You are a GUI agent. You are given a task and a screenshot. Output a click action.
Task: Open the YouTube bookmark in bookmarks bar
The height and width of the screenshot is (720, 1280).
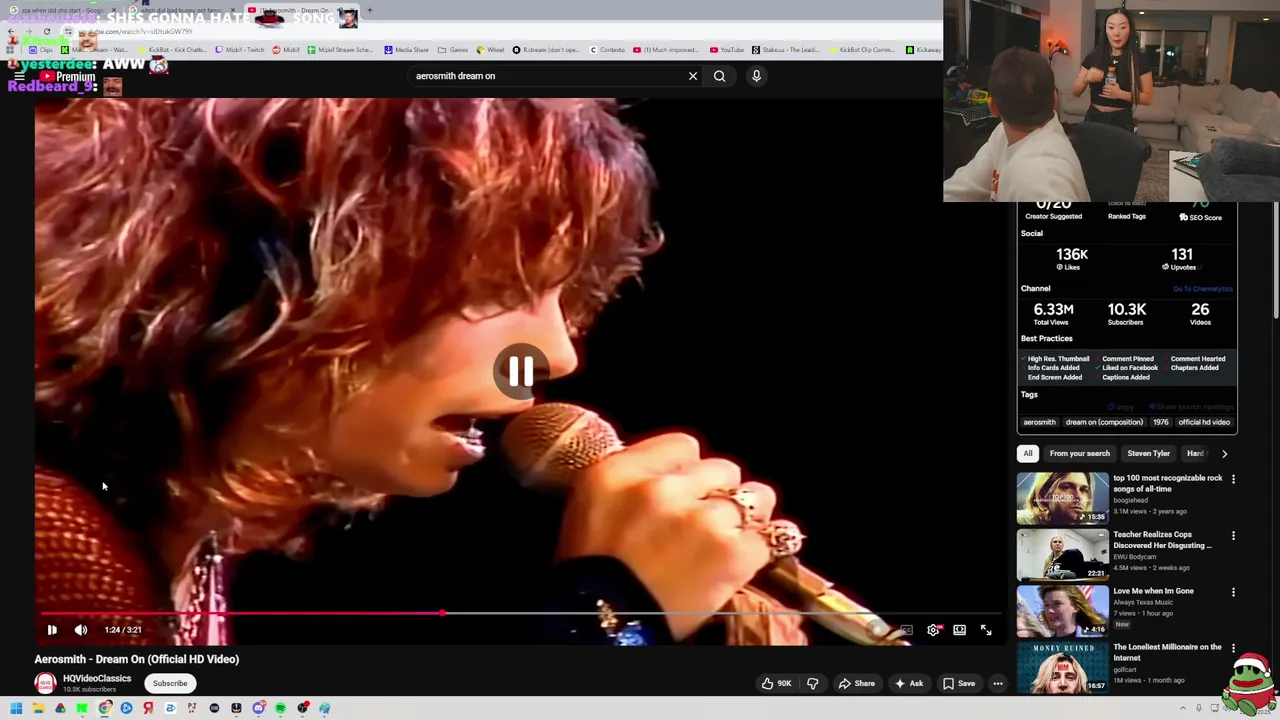[x=727, y=50]
